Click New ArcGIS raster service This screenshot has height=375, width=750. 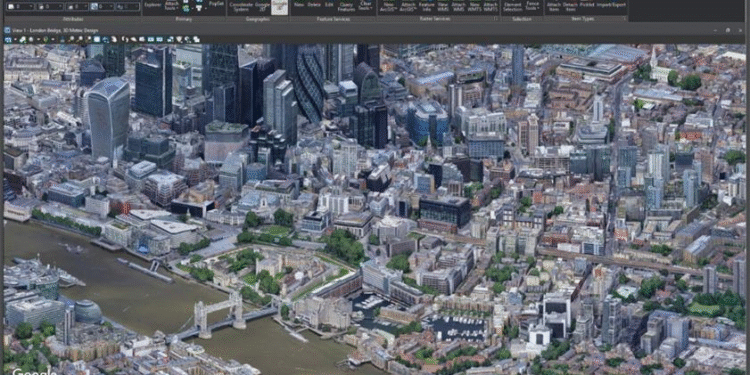[388, 6]
